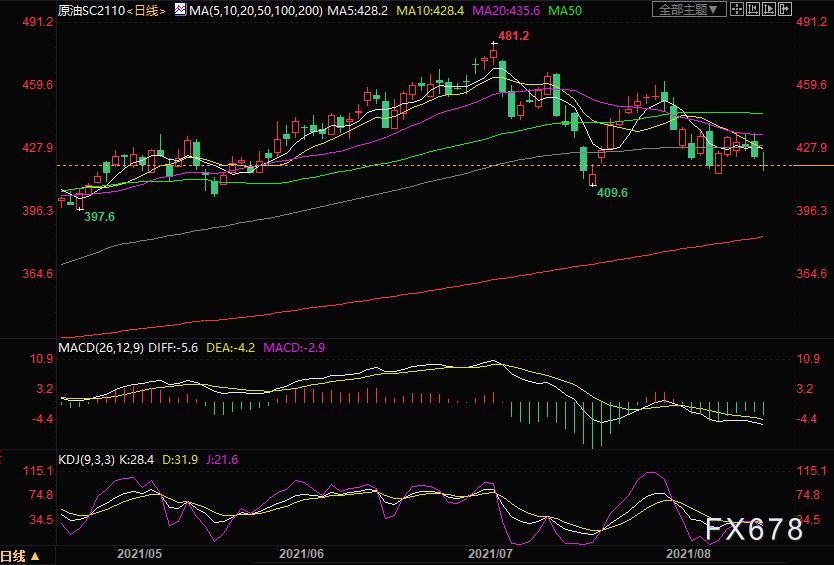This screenshot has width=834, height=565.
Task: Click the -4.4 value on right MACD axis
Action: 806,419
